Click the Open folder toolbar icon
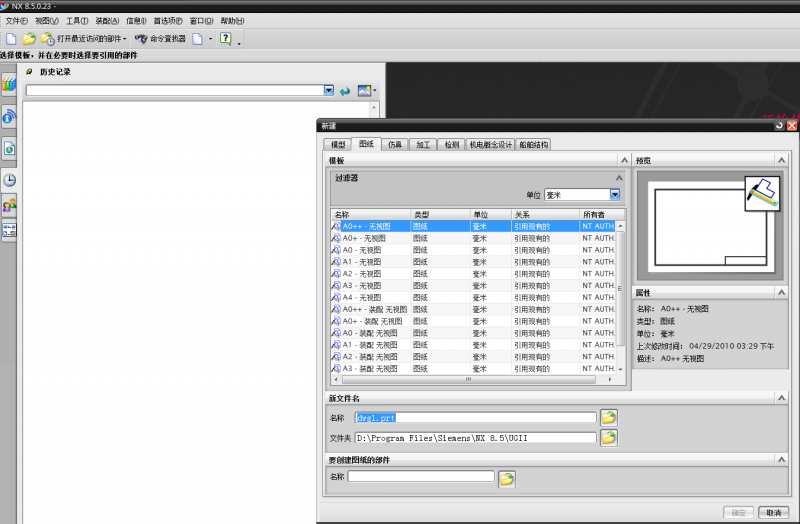This screenshot has width=800, height=524. 29,38
